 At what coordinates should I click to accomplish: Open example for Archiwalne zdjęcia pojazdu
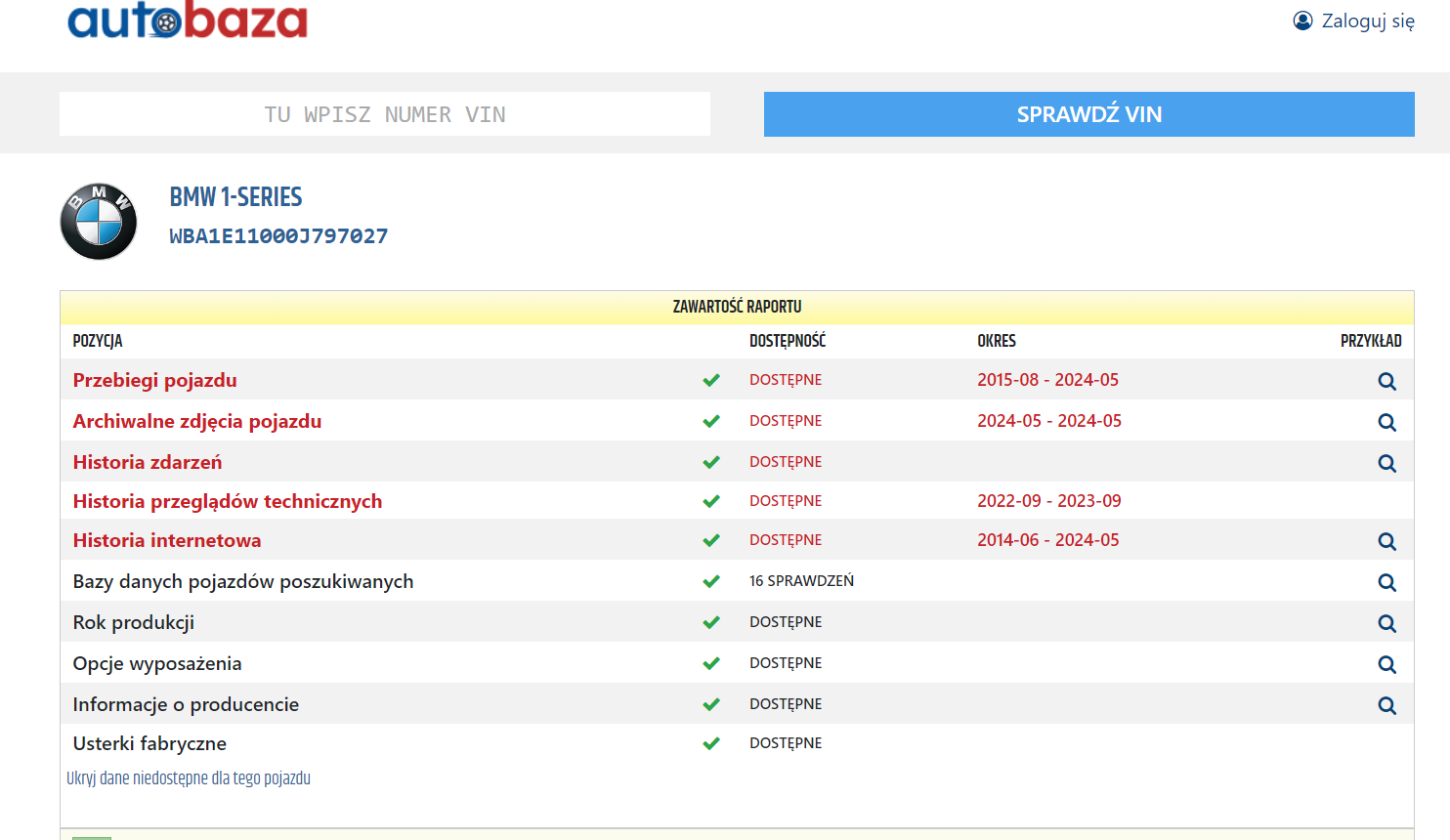click(x=1386, y=422)
